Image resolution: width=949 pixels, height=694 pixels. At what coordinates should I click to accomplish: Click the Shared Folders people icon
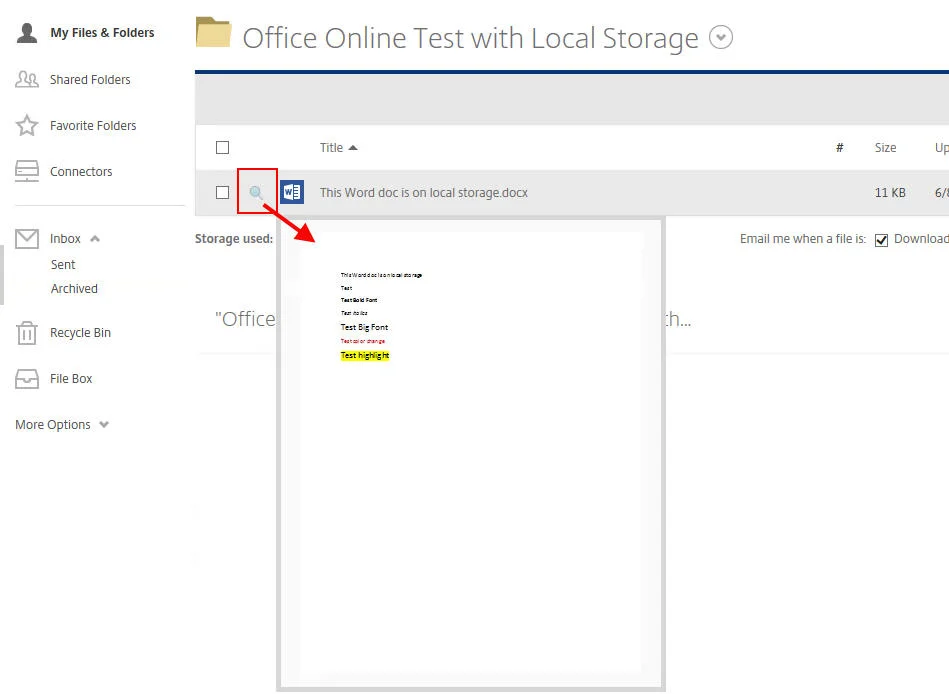pyautogui.click(x=27, y=79)
